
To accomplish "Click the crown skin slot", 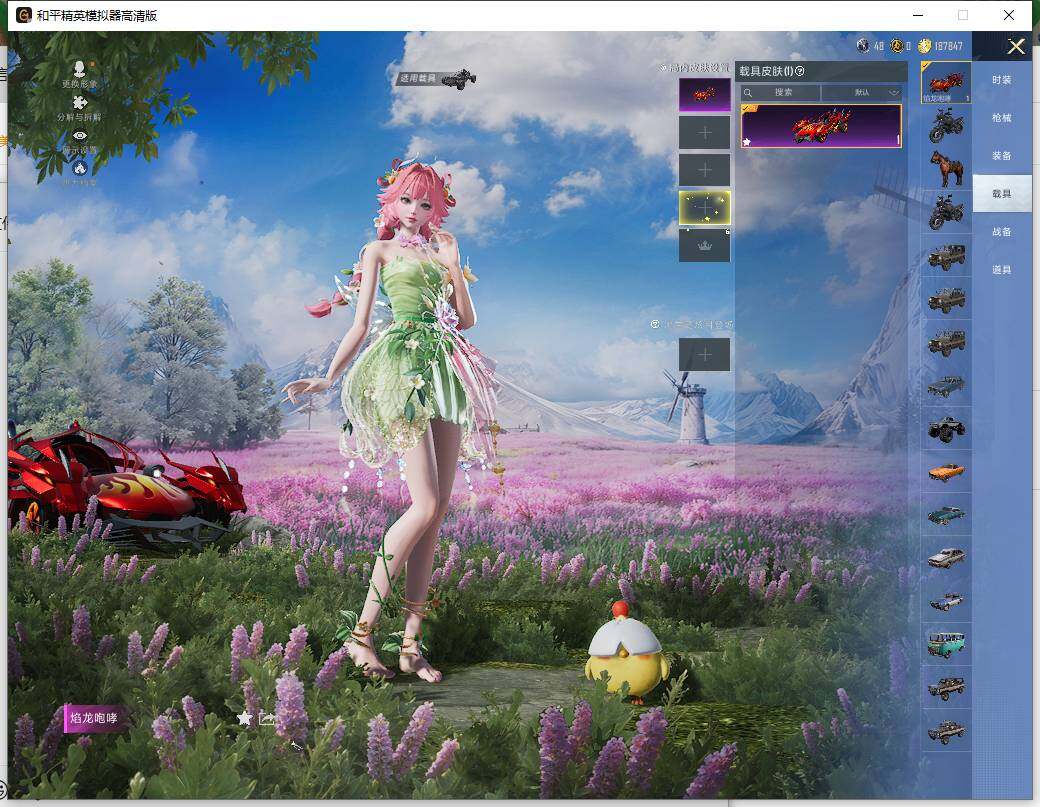I will pyautogui.click(x=704, y=245).
